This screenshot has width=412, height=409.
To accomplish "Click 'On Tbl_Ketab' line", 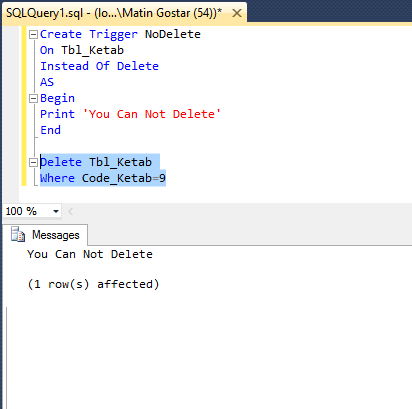I will point(82,50).
